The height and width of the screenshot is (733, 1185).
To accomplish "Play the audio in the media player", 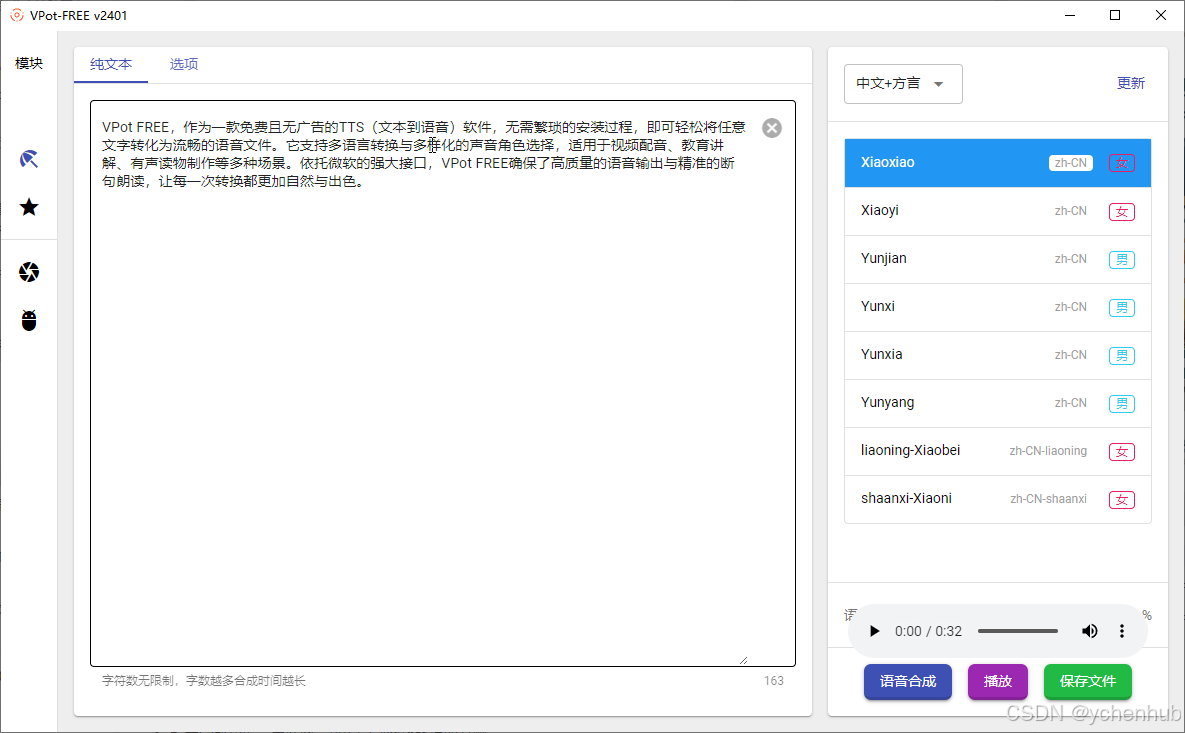I will [874, 631].
